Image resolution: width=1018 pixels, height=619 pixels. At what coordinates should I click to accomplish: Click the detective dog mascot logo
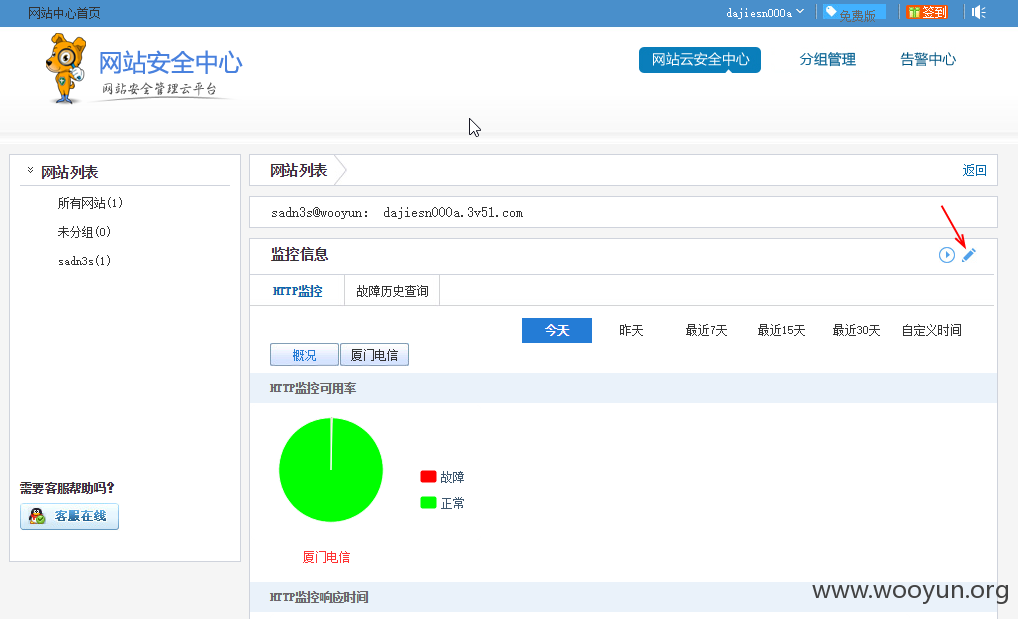(x=66, y=69)
